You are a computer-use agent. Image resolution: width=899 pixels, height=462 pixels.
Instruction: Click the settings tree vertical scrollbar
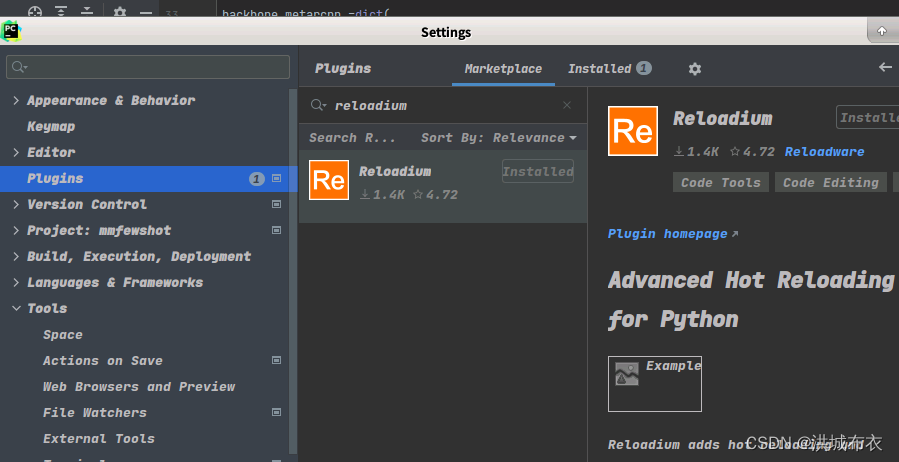click(292, 269)
